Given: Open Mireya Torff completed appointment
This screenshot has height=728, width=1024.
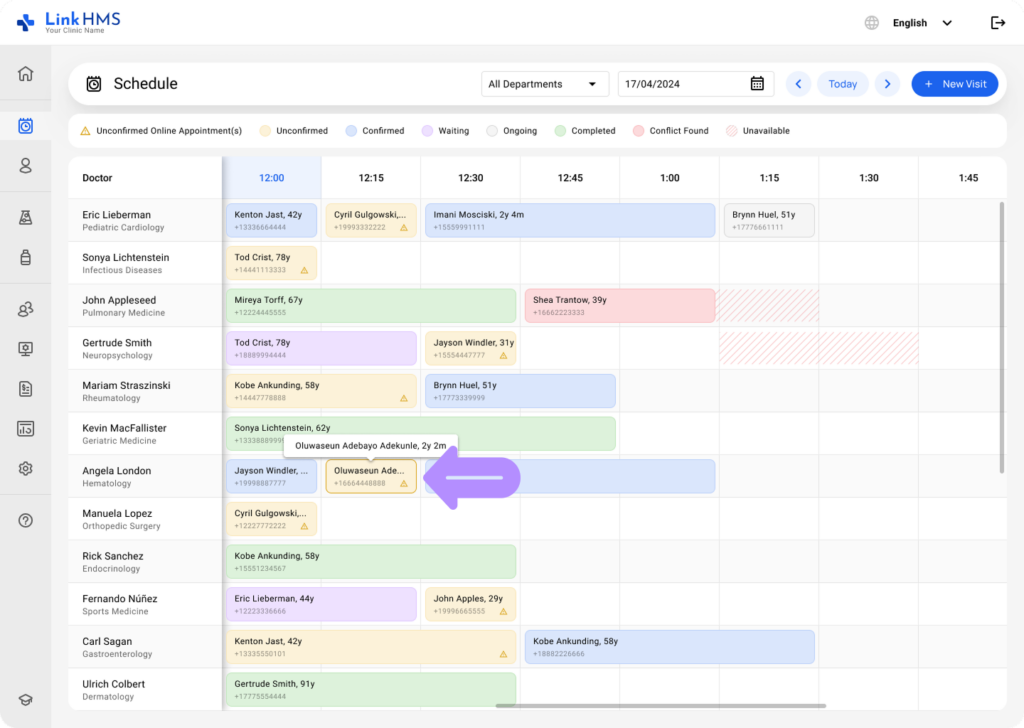Looking at the screenshot, I should [x=371, y=306].
